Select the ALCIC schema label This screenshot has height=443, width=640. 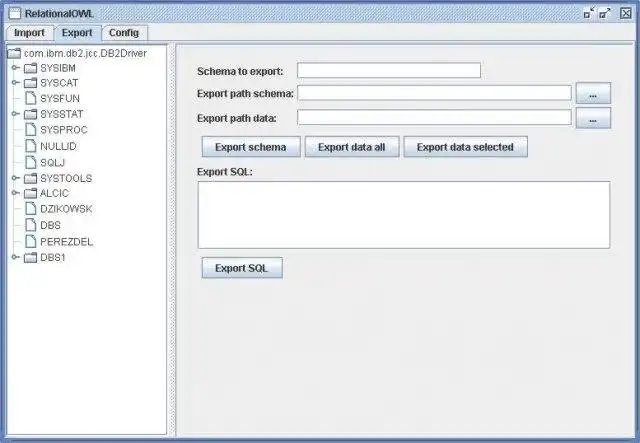point(55,193)
